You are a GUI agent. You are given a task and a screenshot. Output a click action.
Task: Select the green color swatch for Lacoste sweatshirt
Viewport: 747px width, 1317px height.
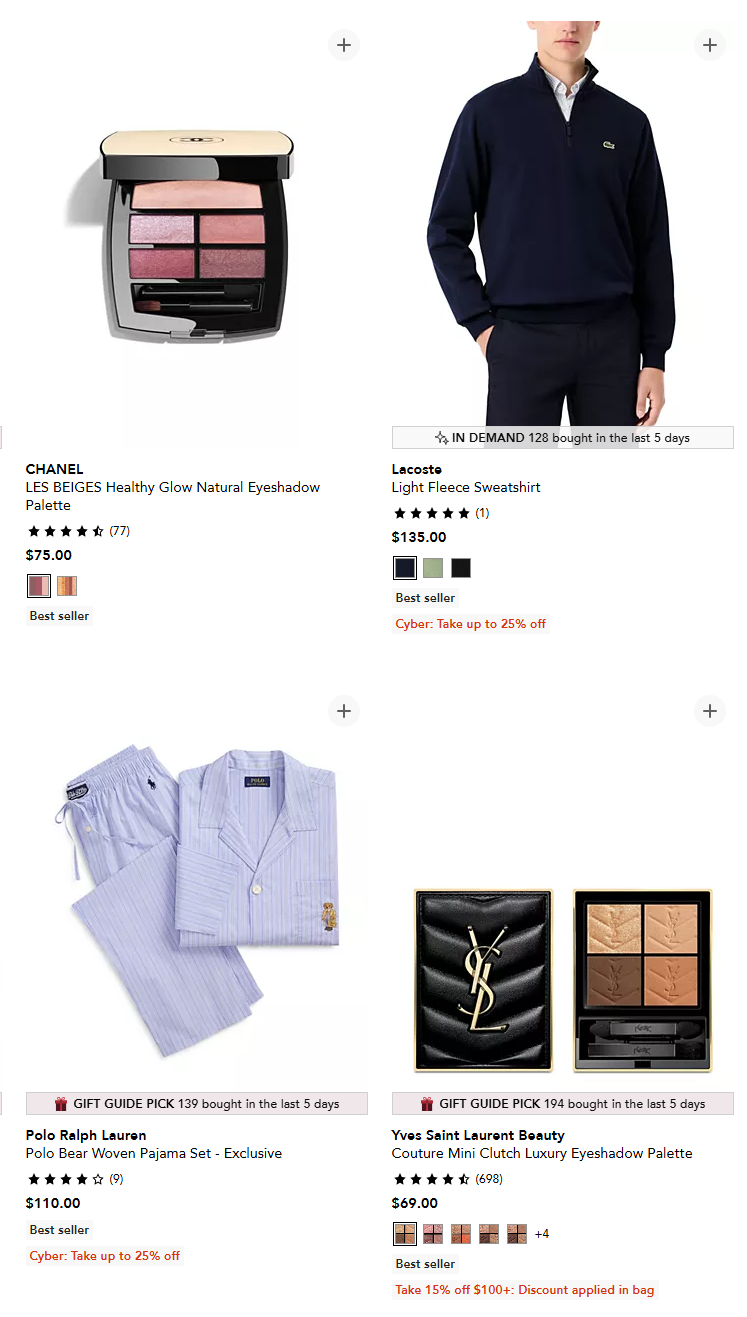[x=432, y=568]
